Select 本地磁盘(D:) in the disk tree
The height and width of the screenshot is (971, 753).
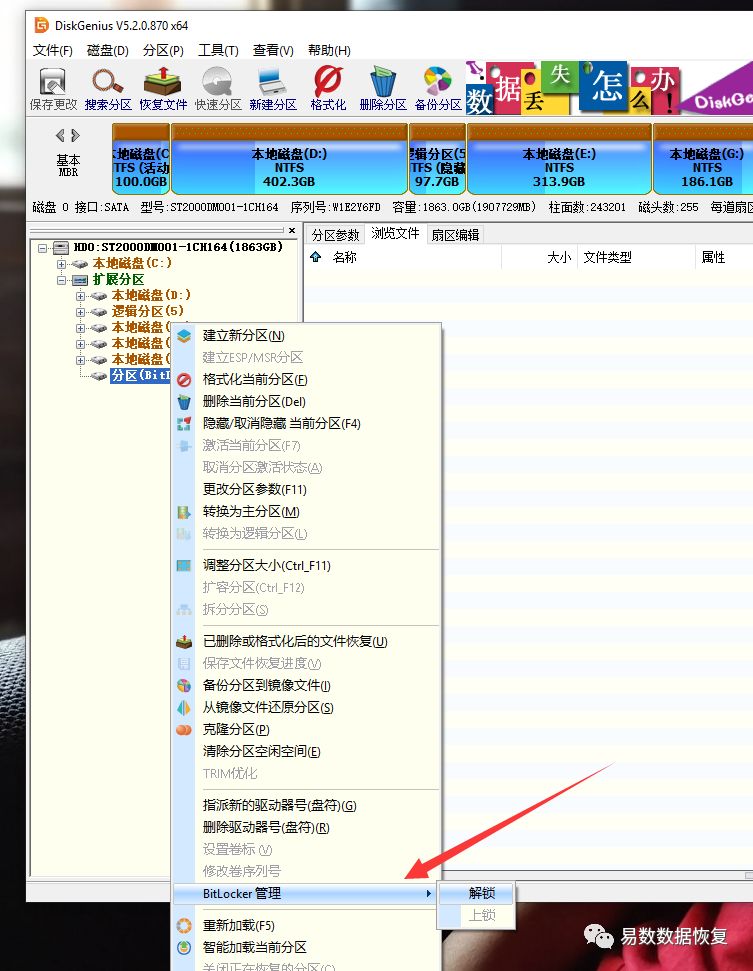[151, 295]
